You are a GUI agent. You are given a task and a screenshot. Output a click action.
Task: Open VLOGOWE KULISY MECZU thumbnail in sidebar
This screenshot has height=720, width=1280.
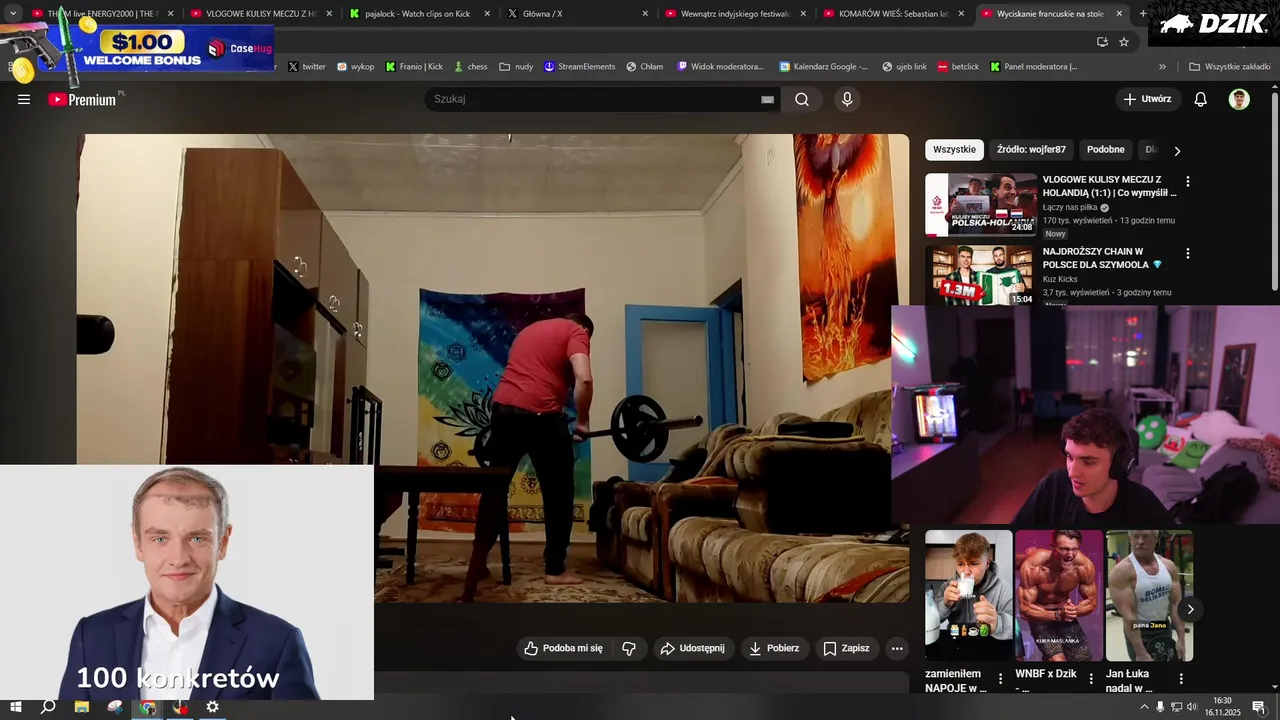coord(981,205)
